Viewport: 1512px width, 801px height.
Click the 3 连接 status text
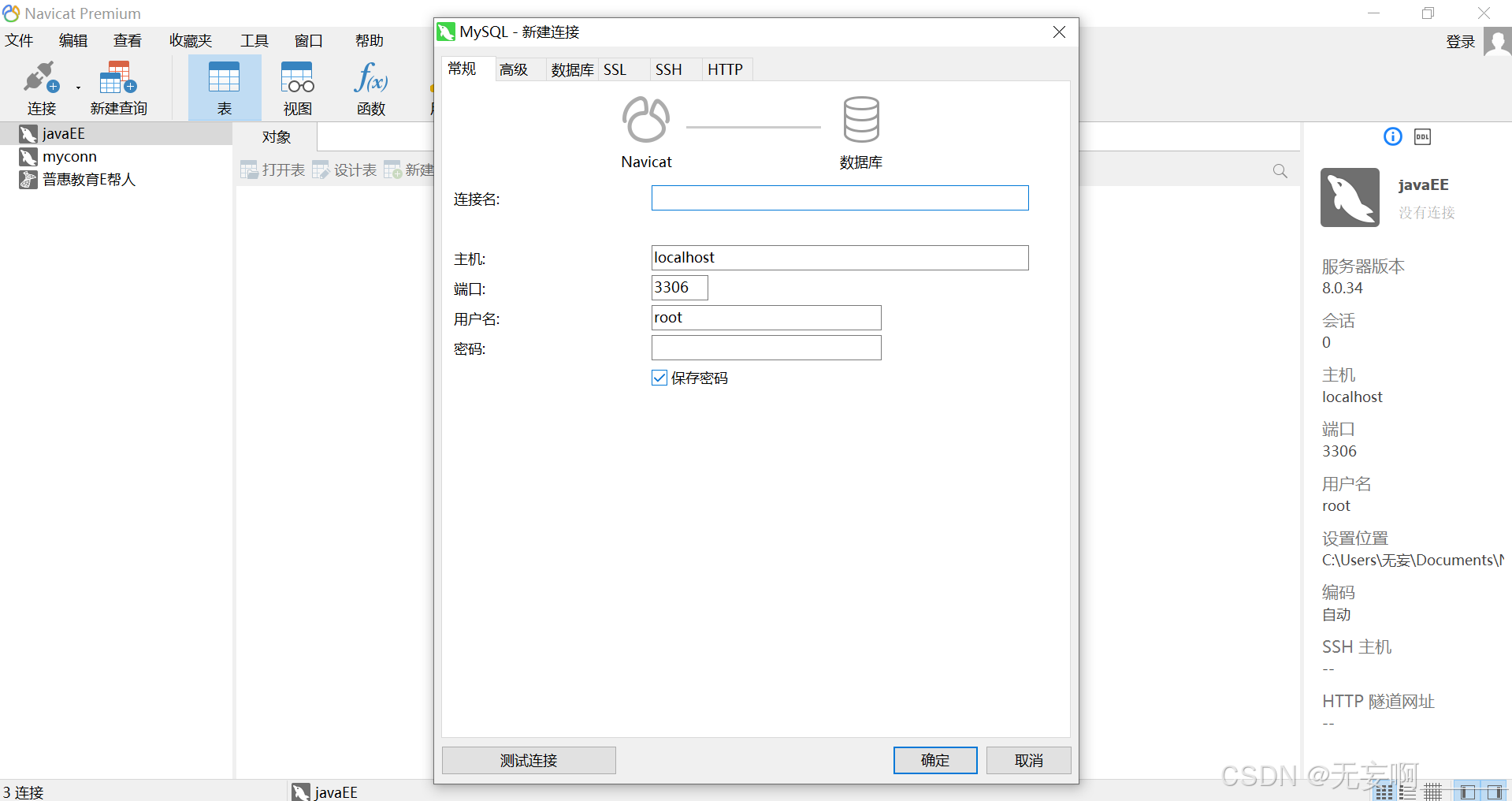click(24, 792)
